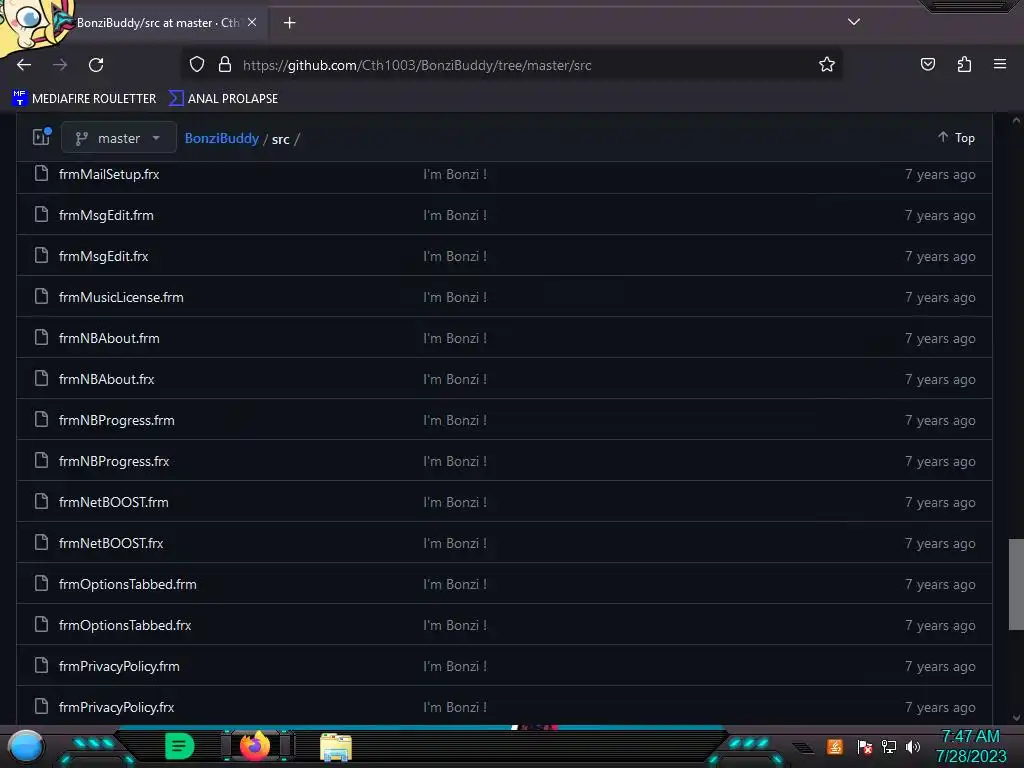The height and width of the screenshot is (768, 1024).
Task: Open the network tray icon
Action: click(x=889, y=746)
